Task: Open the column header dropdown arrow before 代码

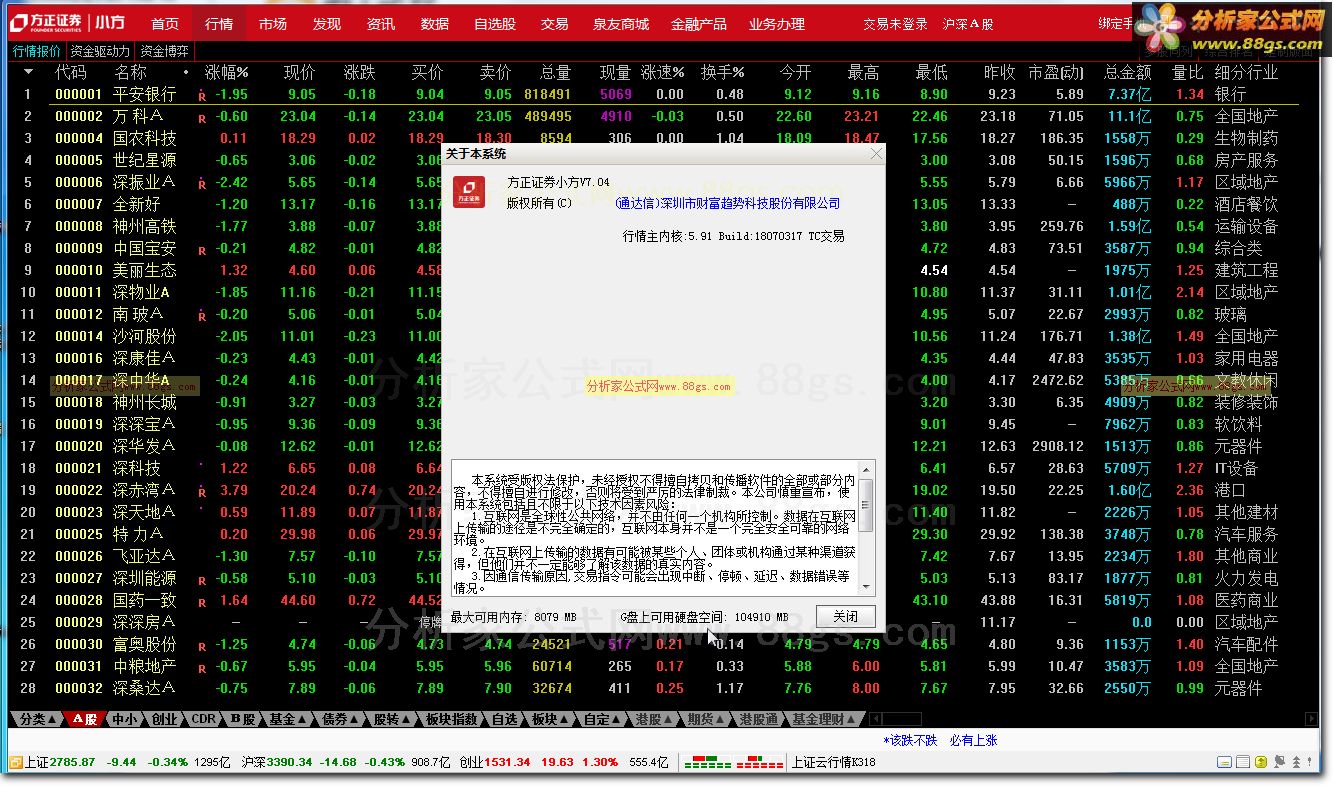Action: pos(28,72)
